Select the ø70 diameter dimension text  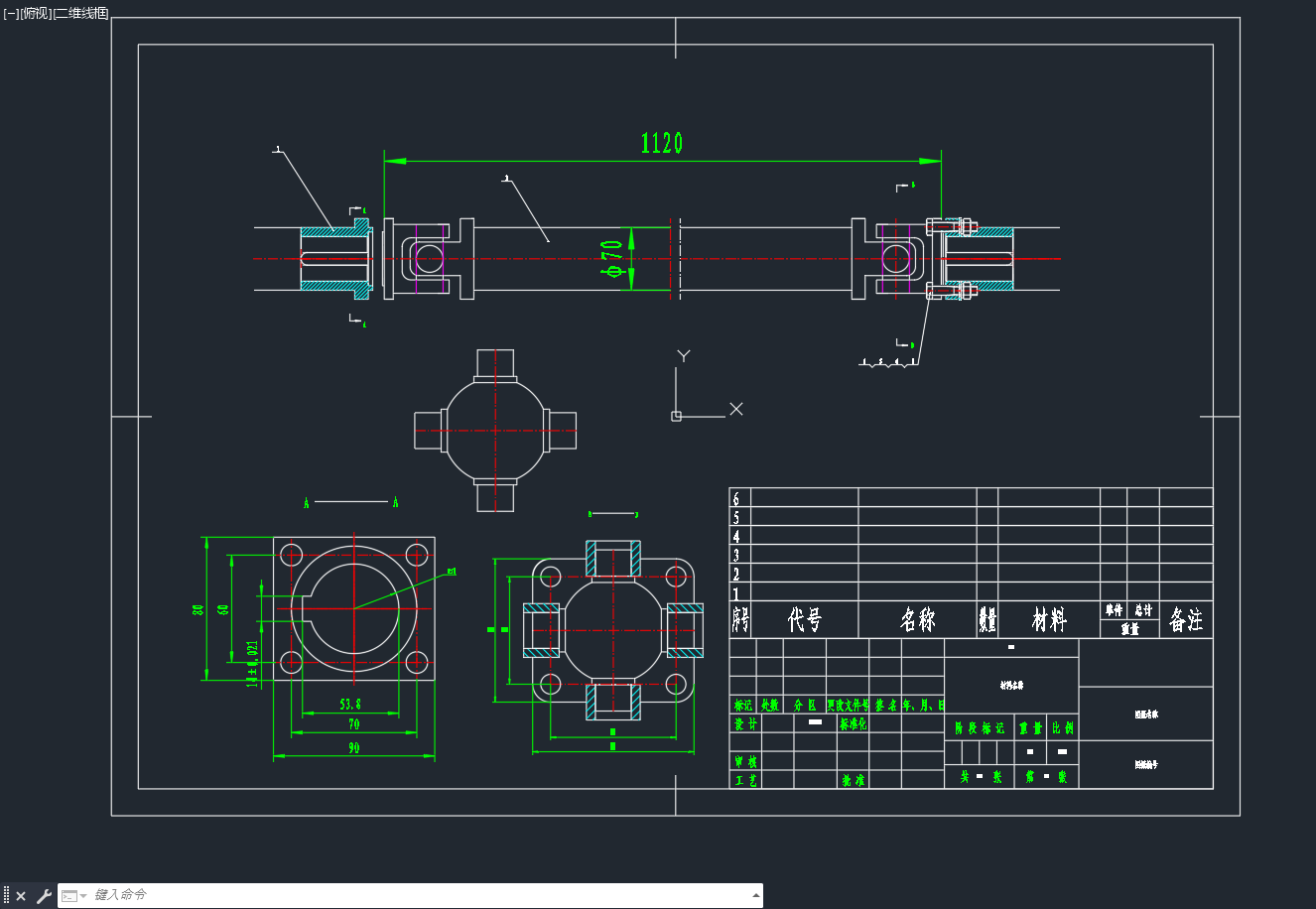click(x=611, y=259)
